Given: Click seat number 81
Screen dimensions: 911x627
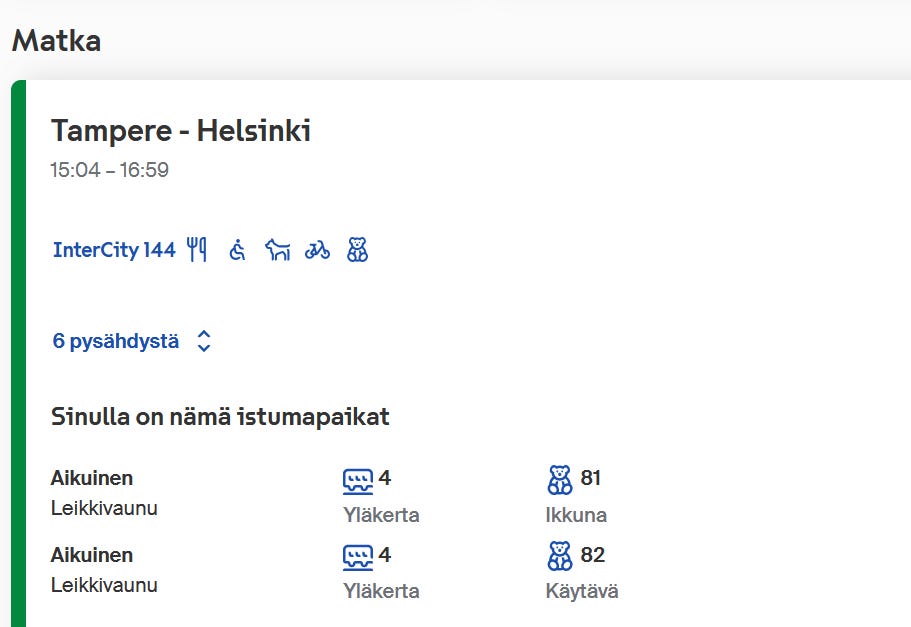Looking at the screenshot, I should [590, 478].
